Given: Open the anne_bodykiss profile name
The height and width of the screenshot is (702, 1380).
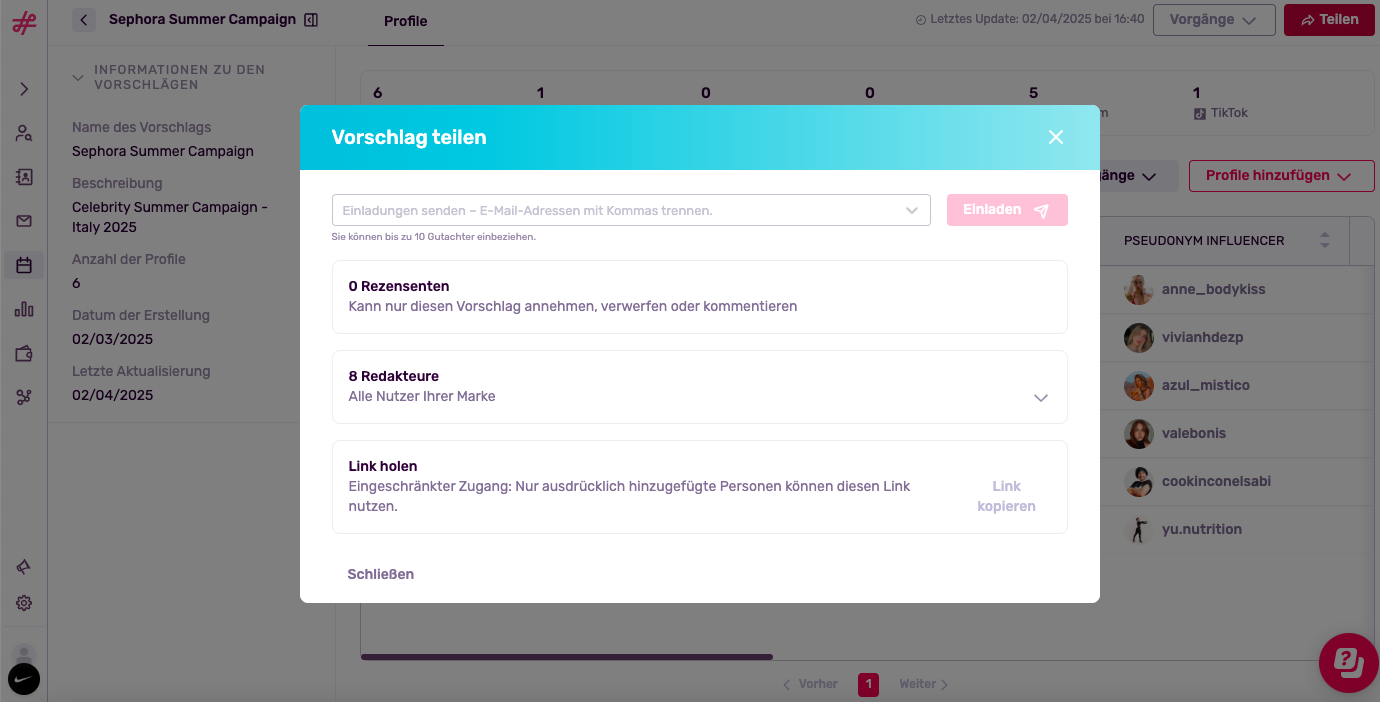Looking at the screenshot, I should [1213, 289].
